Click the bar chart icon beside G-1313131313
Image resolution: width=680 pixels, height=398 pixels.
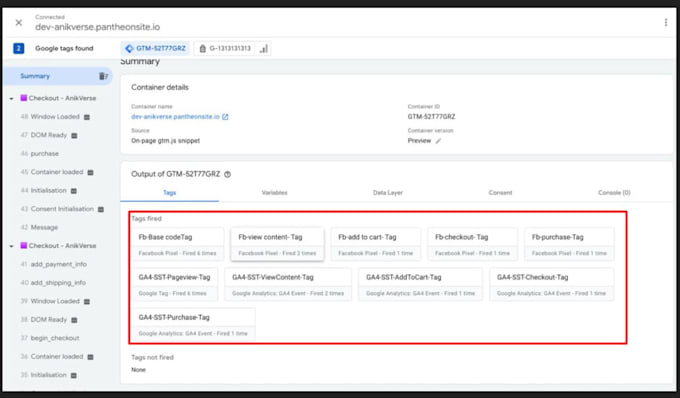tap(263, 49)
